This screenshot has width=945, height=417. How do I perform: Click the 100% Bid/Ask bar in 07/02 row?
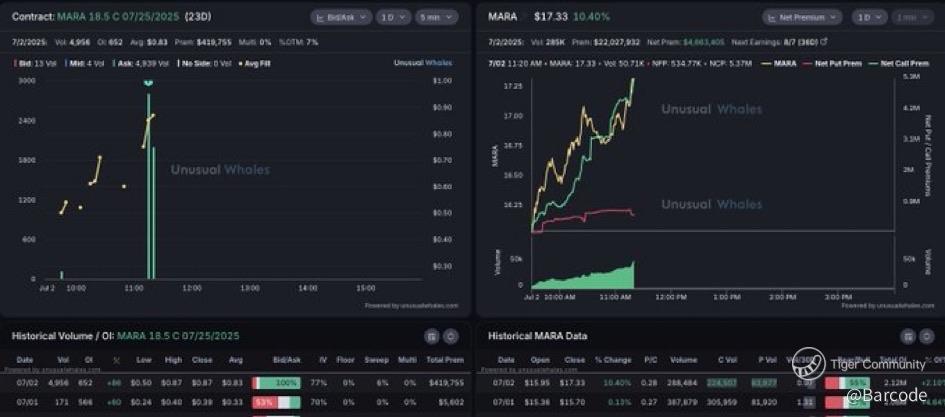click(x=276, y=383)
